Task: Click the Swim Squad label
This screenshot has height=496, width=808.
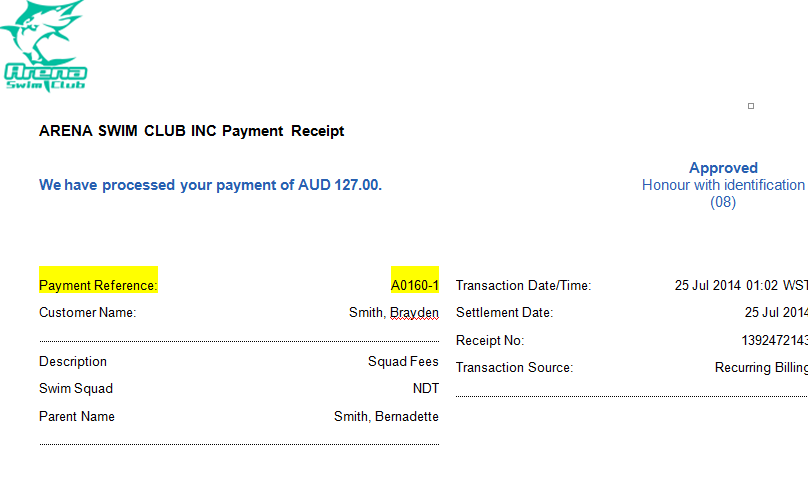Action: pyautogui.click(x=77, y=389)
